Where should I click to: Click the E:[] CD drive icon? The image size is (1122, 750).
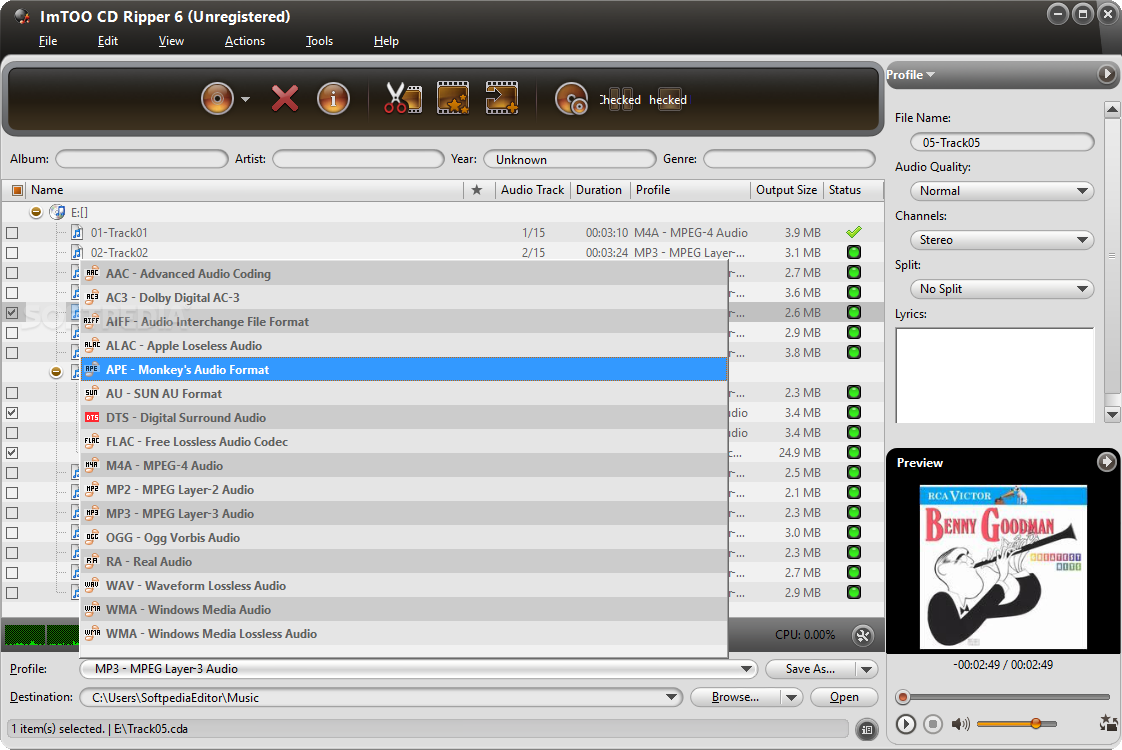(57, 212)
